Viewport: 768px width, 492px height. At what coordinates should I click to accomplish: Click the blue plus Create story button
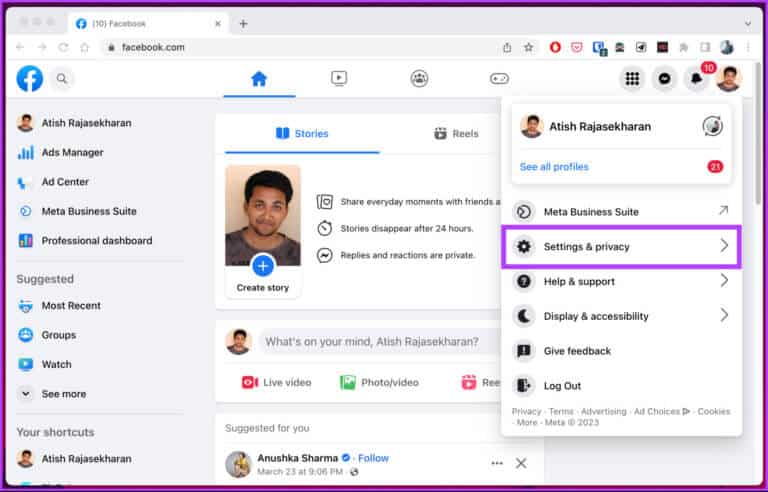263,266
